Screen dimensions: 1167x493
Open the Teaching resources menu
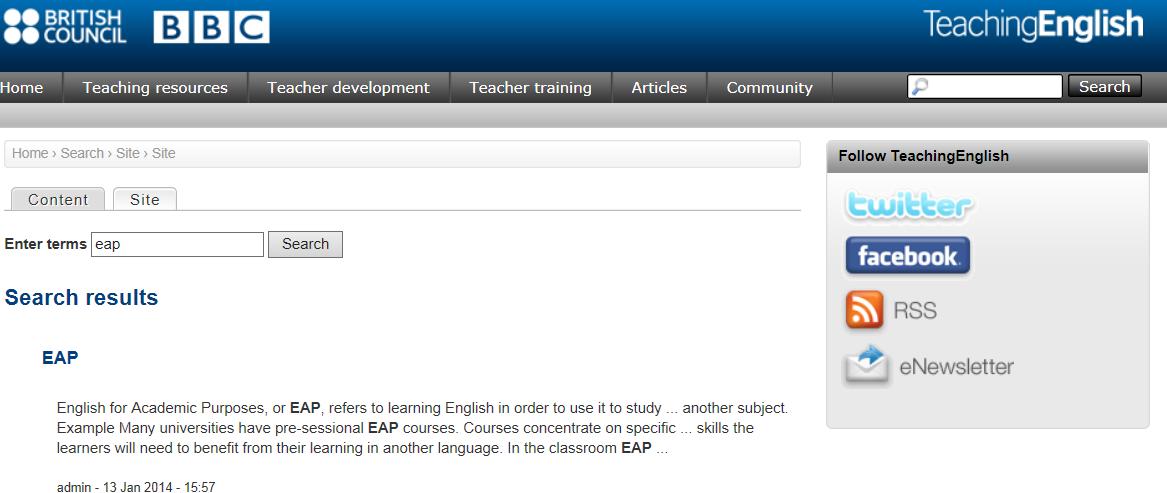pyautogui.click(x=155, y=88)
